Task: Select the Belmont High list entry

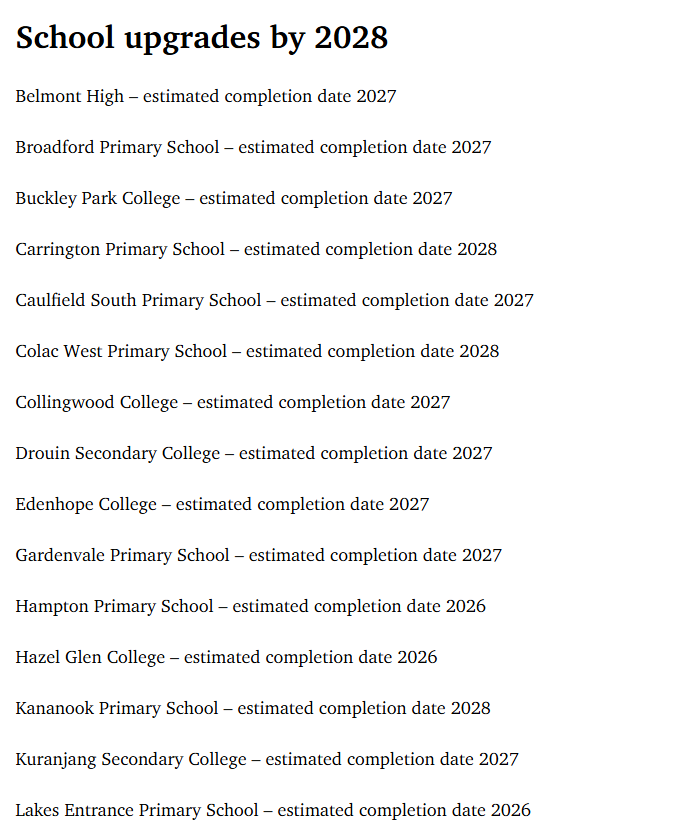Action: pyautogui.click(x=206, y=97)
